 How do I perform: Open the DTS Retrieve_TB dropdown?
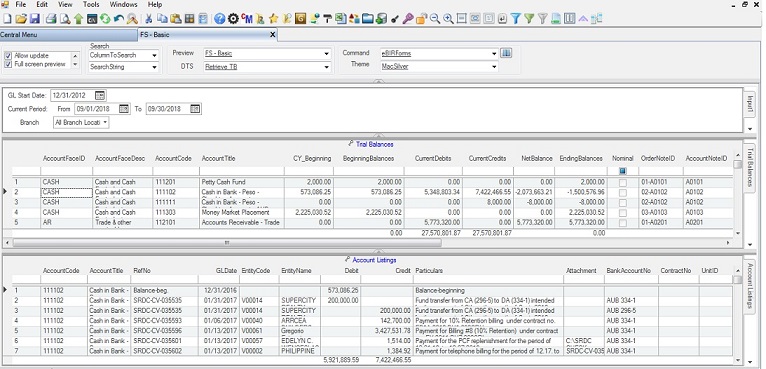coord(327,67)
